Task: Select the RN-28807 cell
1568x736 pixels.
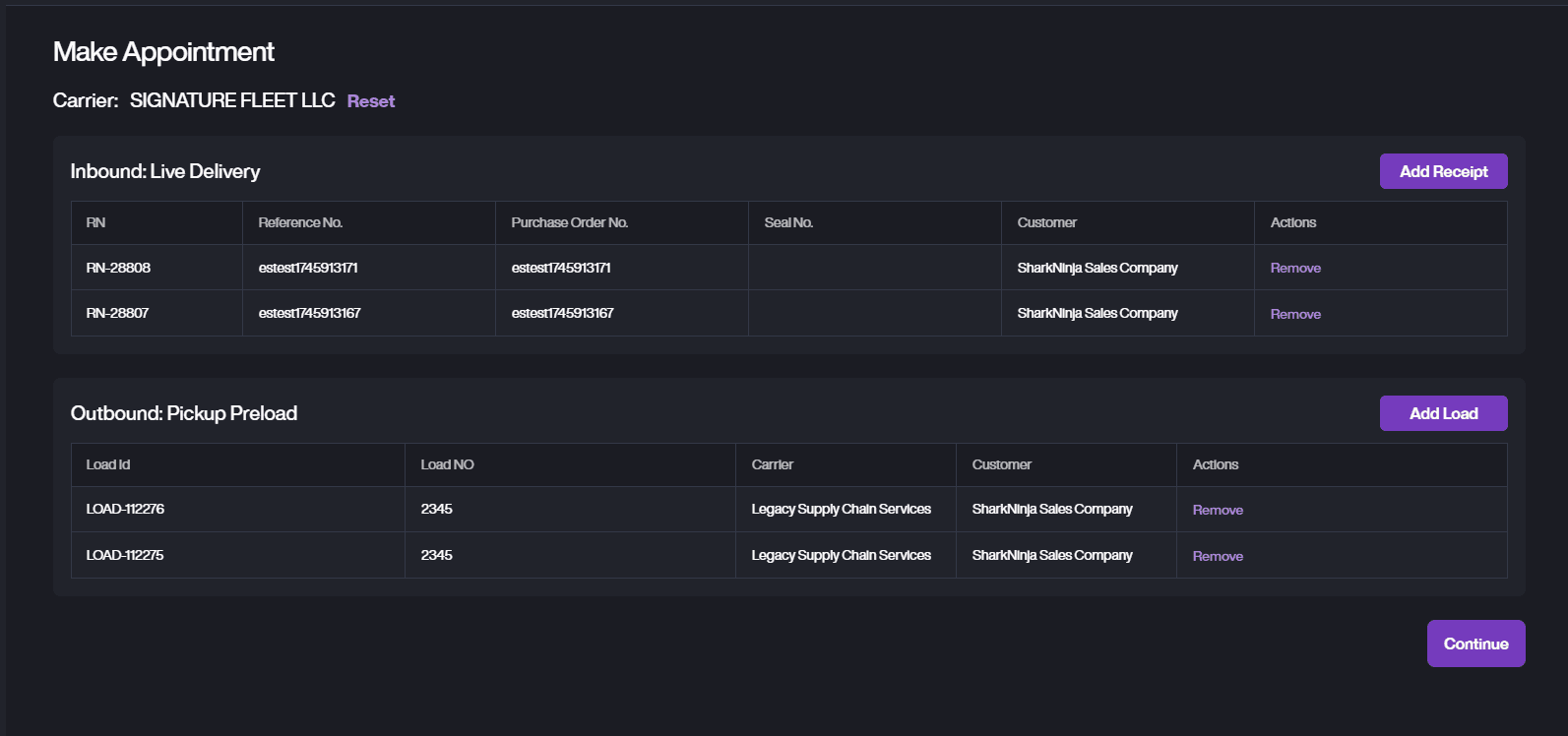Action: 117,313
